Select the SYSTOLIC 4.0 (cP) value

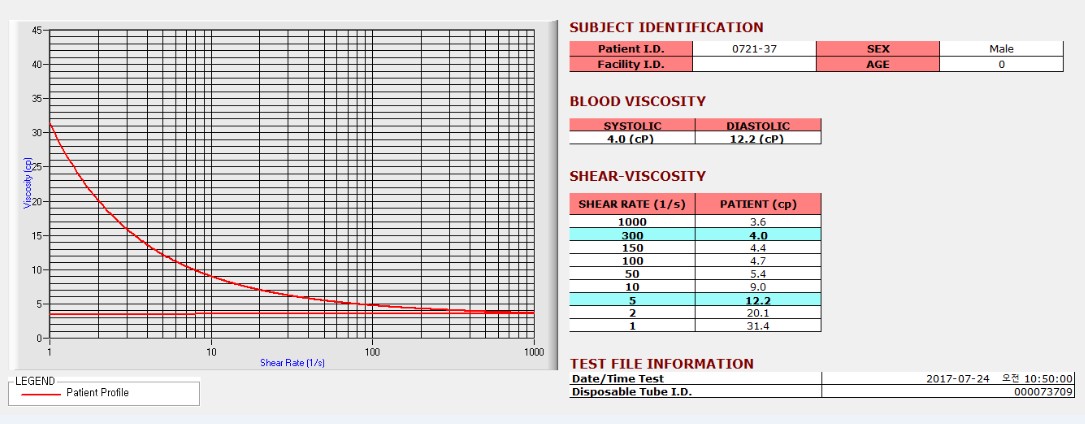coord(632,138)
